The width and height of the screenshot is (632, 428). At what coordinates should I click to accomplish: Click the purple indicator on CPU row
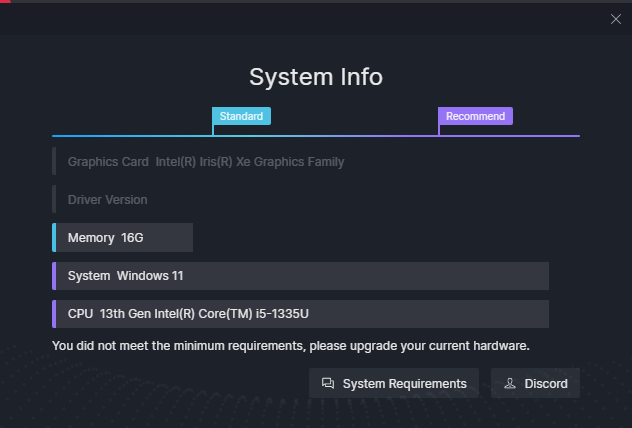[54, 314]
